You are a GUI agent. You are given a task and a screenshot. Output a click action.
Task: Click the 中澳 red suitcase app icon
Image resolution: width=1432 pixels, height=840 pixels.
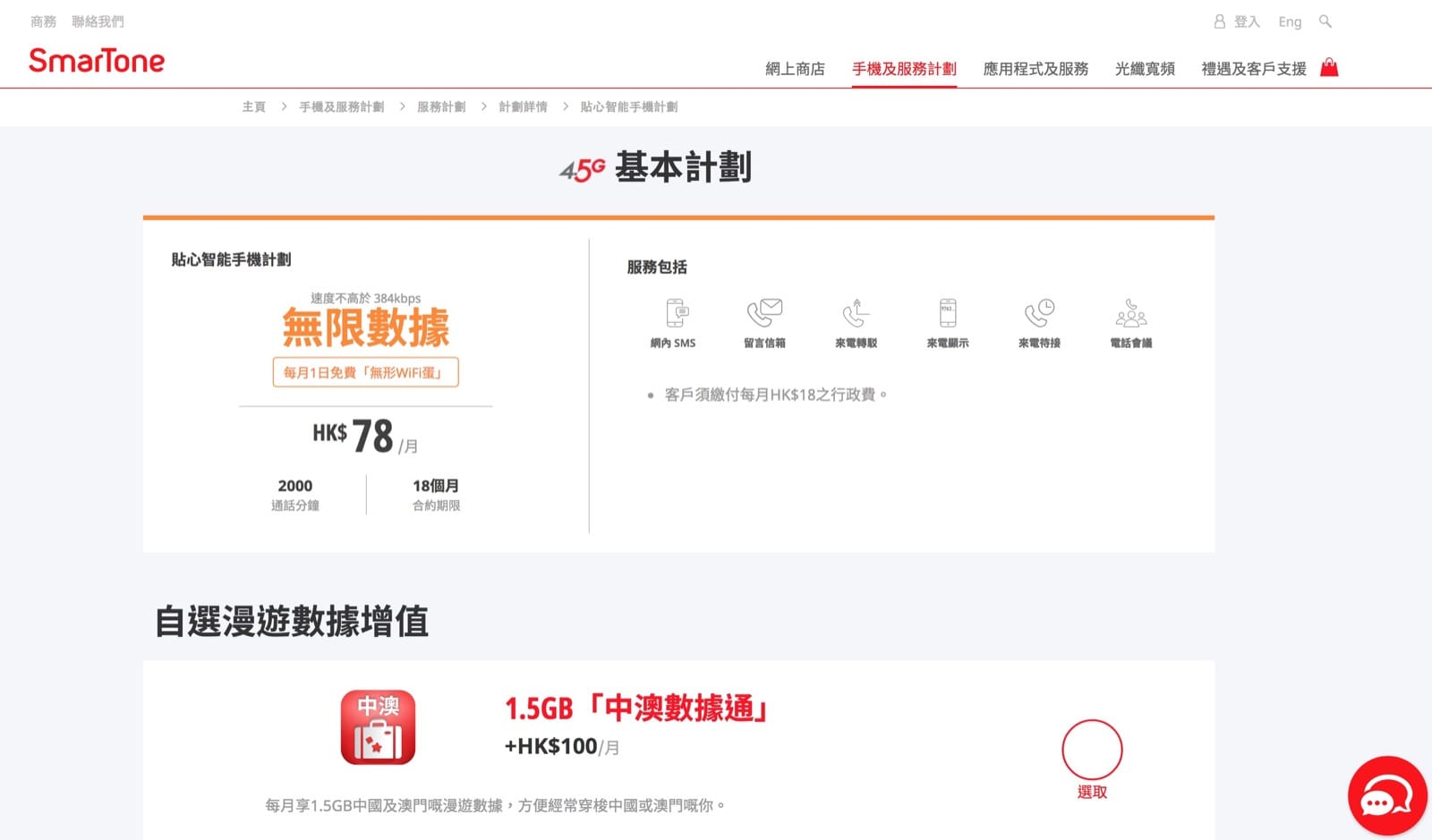coord(378,727)
